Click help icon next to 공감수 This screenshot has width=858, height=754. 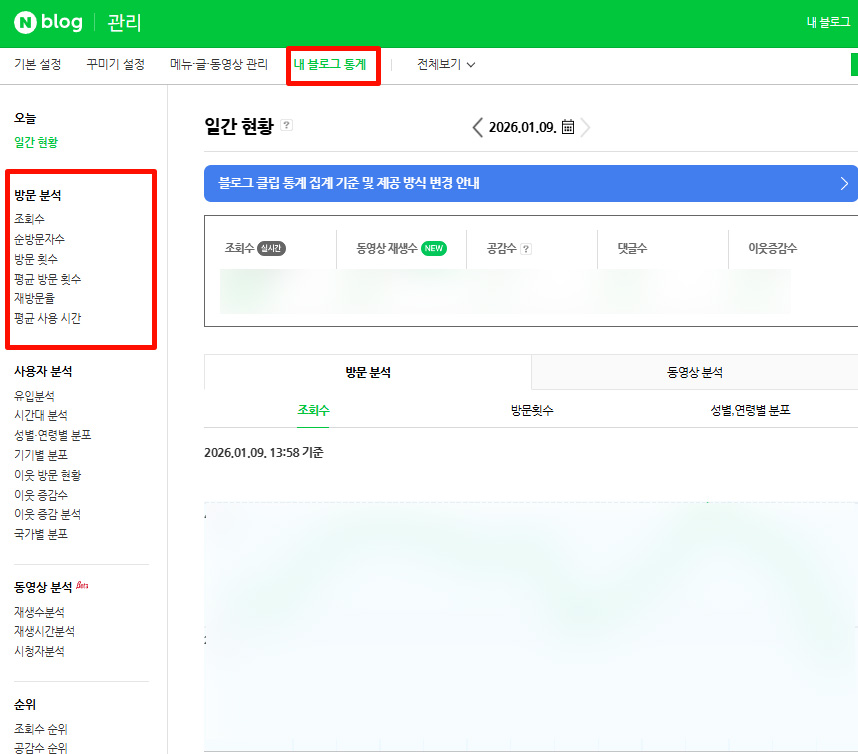(x=526, y=249)
